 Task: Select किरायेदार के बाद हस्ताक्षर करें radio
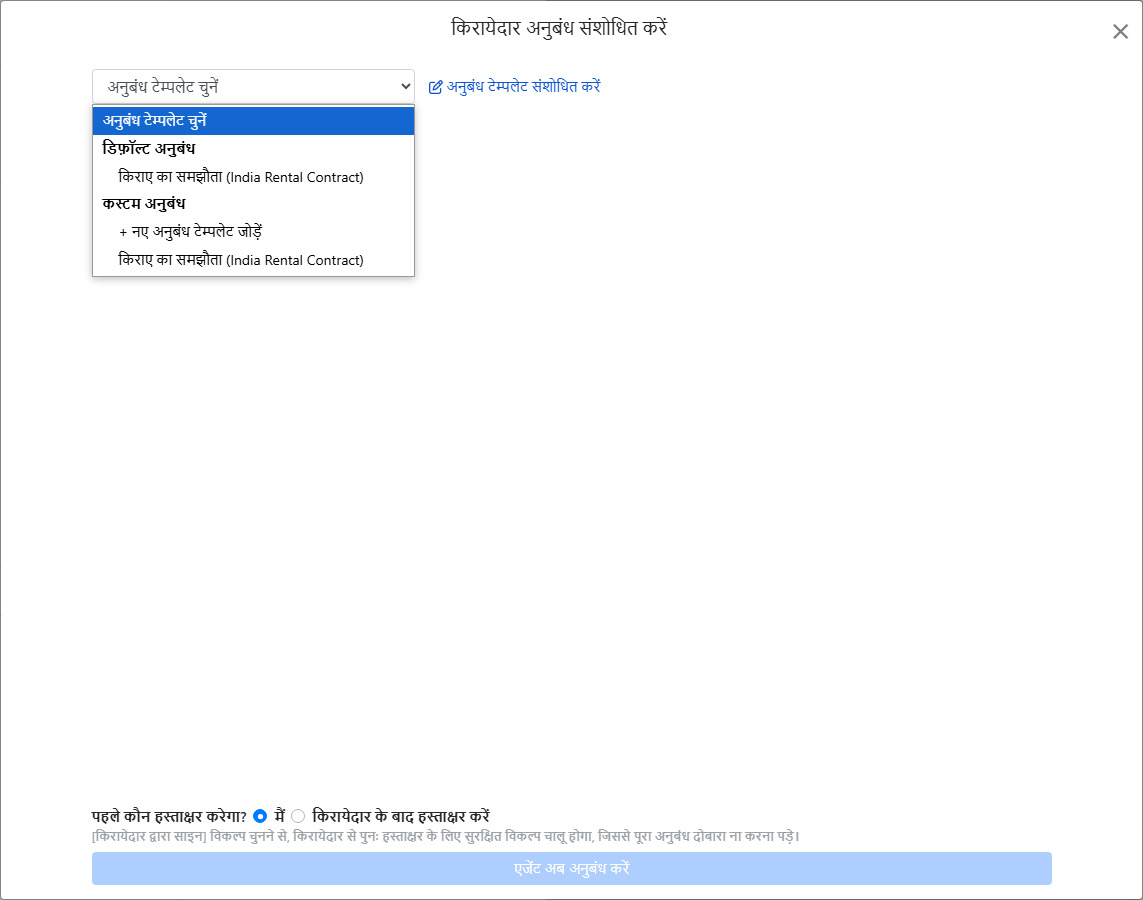tap(297, 816)
